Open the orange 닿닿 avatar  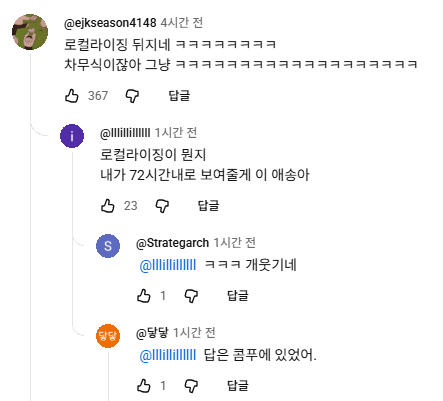[x=108, y=336]
